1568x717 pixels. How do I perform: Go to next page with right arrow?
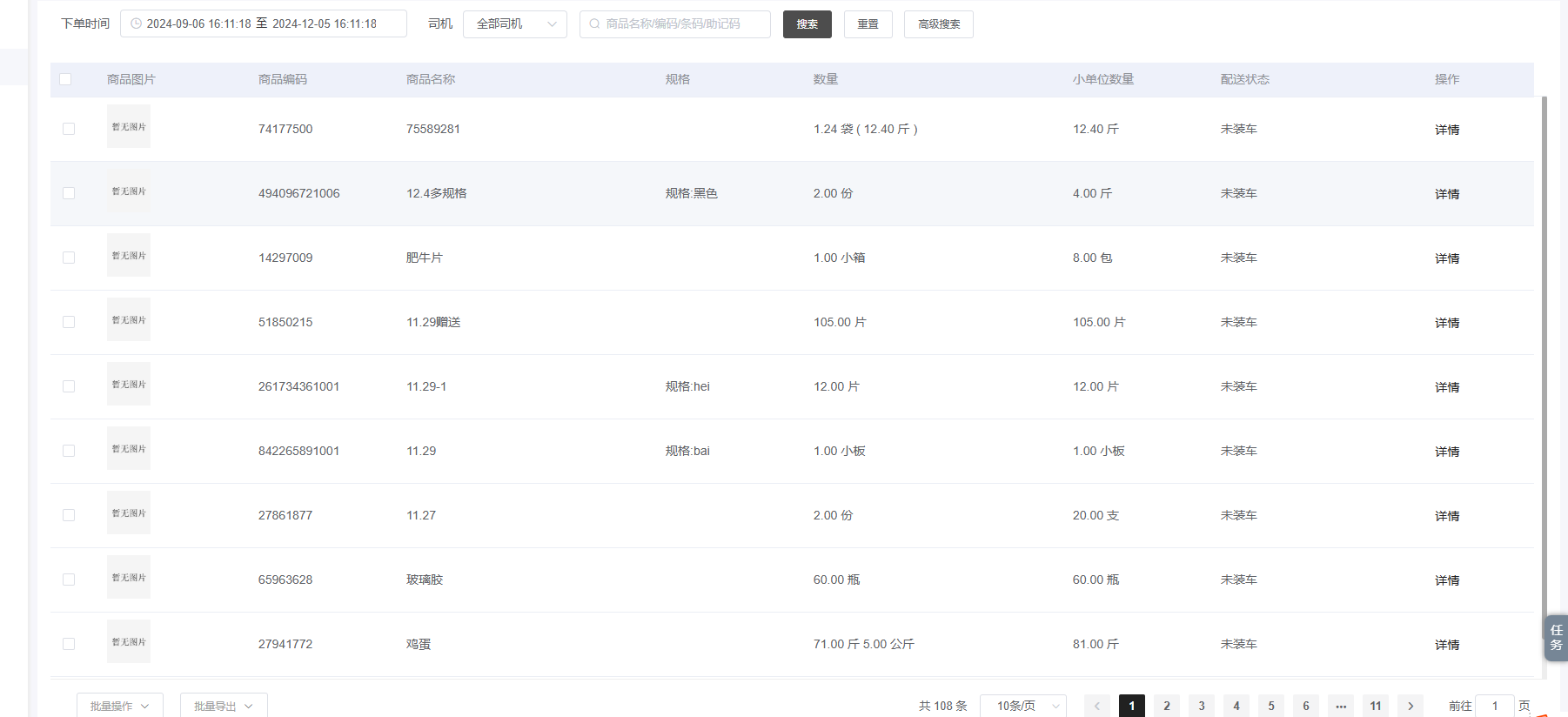1411,706
